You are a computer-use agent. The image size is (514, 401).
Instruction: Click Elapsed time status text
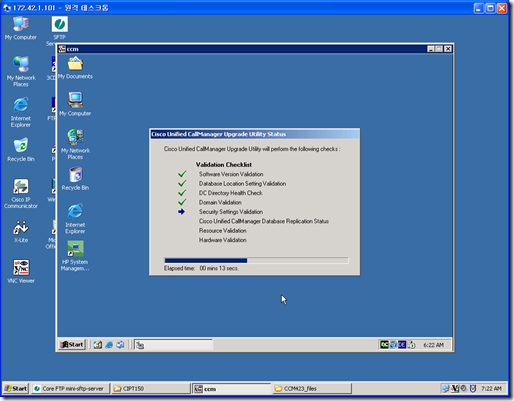pos(201,268)
